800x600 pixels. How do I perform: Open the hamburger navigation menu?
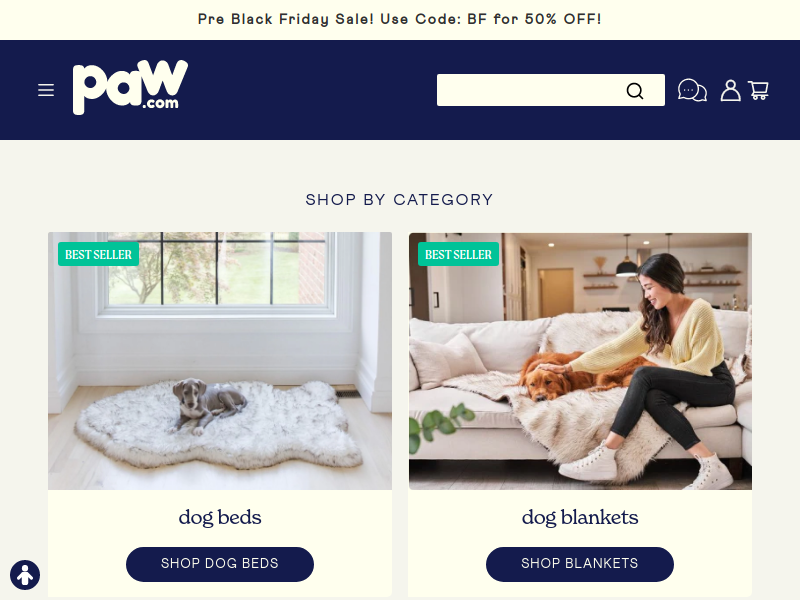(46, 90)
